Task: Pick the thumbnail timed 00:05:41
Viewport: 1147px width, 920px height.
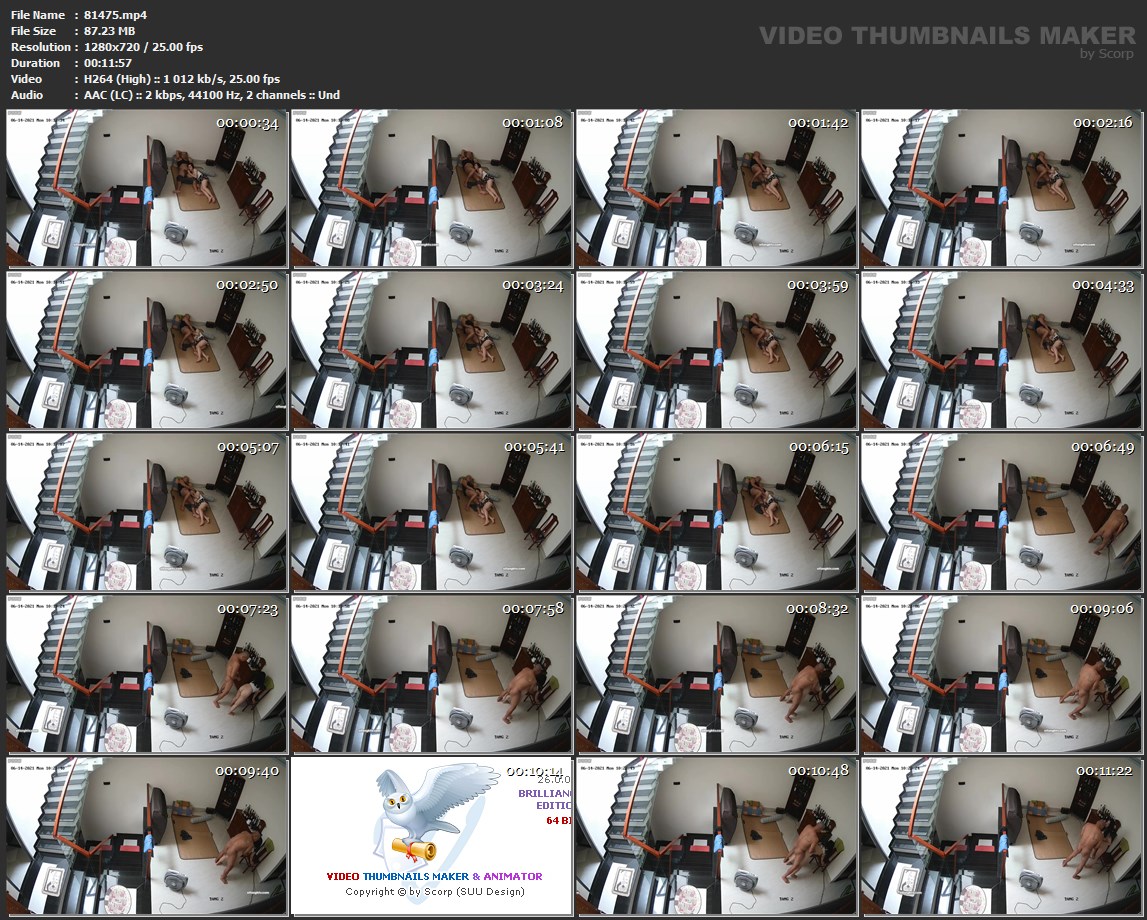Action: coord(432,512)
